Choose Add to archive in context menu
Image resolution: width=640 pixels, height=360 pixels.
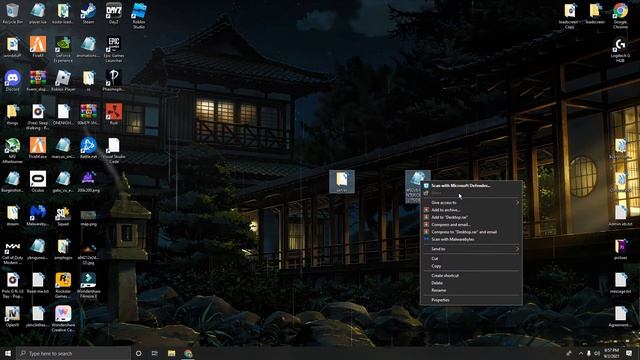(x=471, y=210)
